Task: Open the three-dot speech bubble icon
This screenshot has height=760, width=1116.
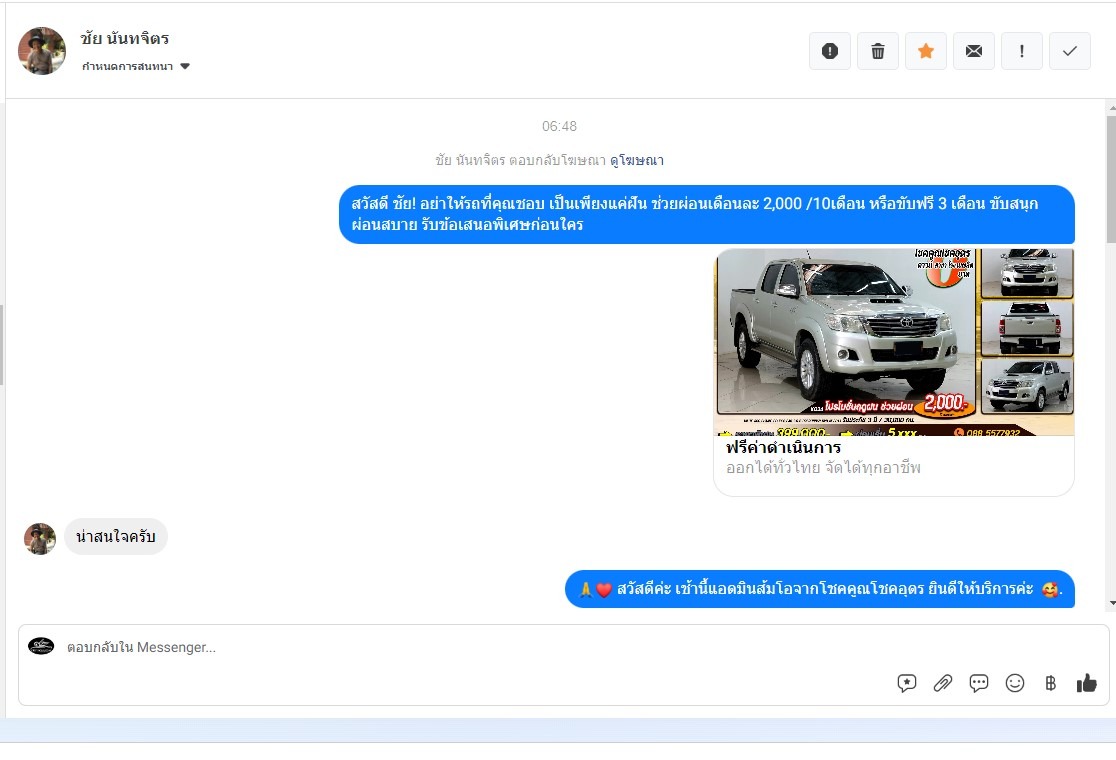Action: coord(978,683)
